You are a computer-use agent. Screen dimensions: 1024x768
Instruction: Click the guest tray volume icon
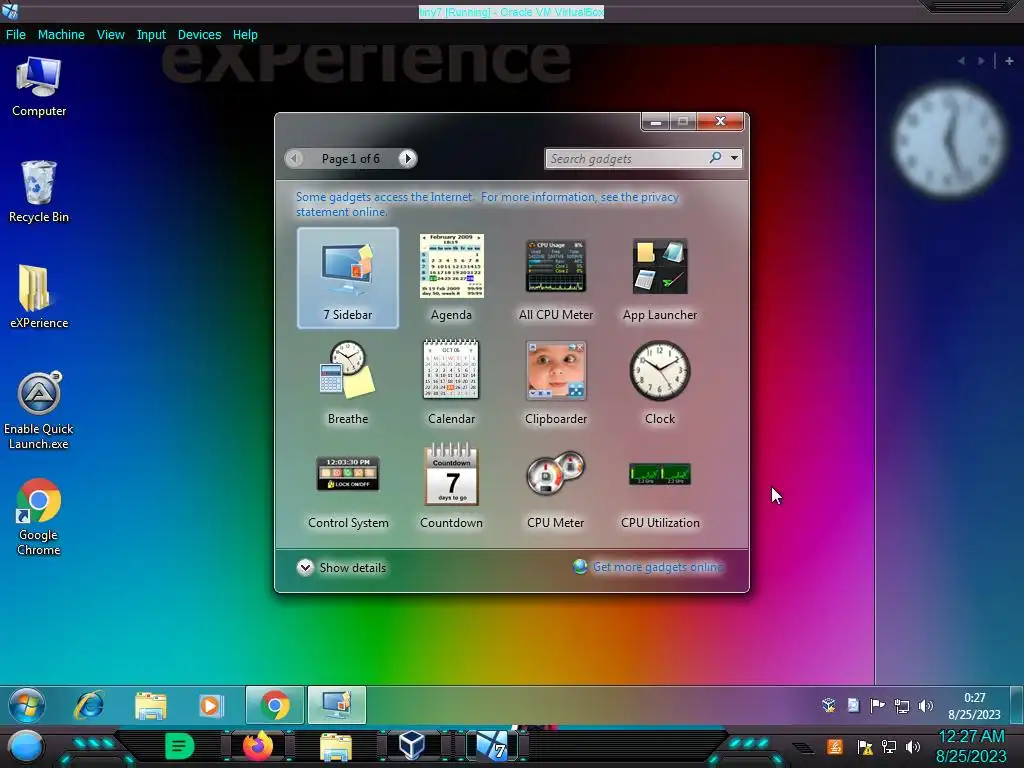coord(925,705)
